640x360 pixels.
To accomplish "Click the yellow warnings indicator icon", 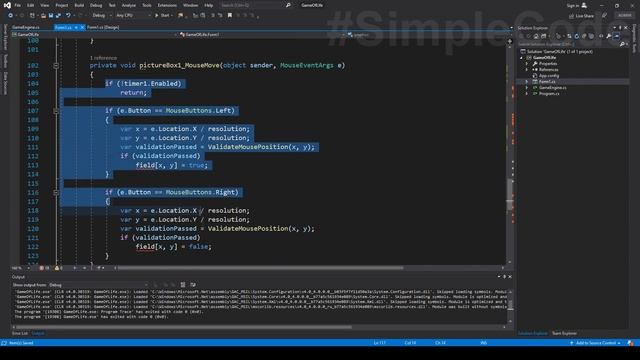I will (57, 268).
